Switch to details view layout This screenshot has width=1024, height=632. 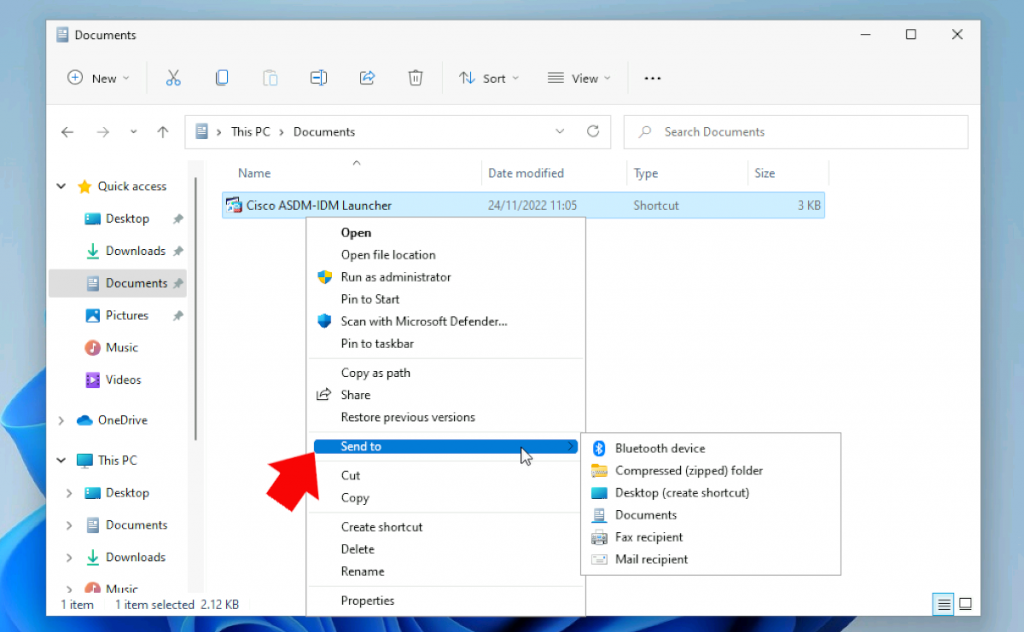(942, 604)
